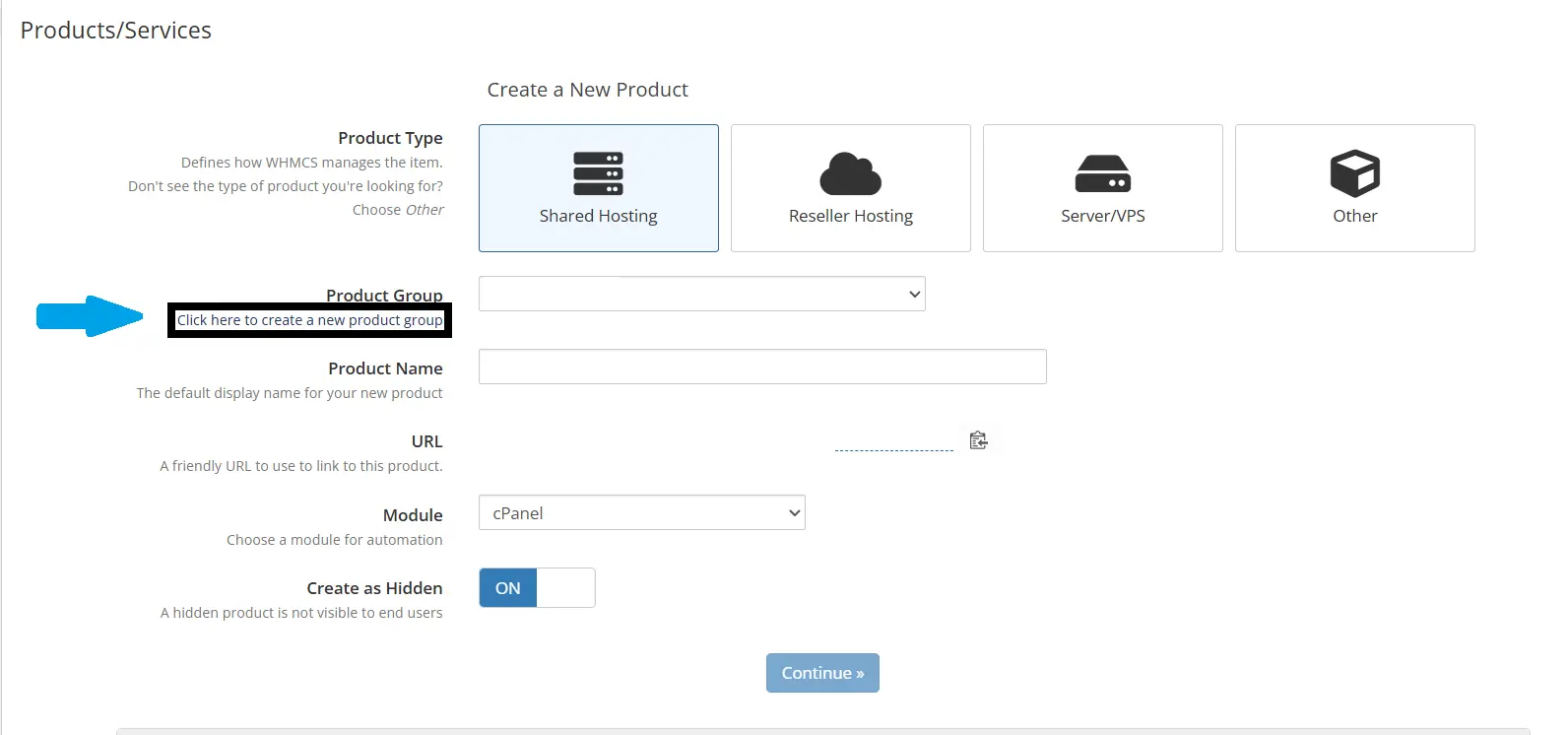Choose the Server/VPS drive icon

(x=1102, y=173)
